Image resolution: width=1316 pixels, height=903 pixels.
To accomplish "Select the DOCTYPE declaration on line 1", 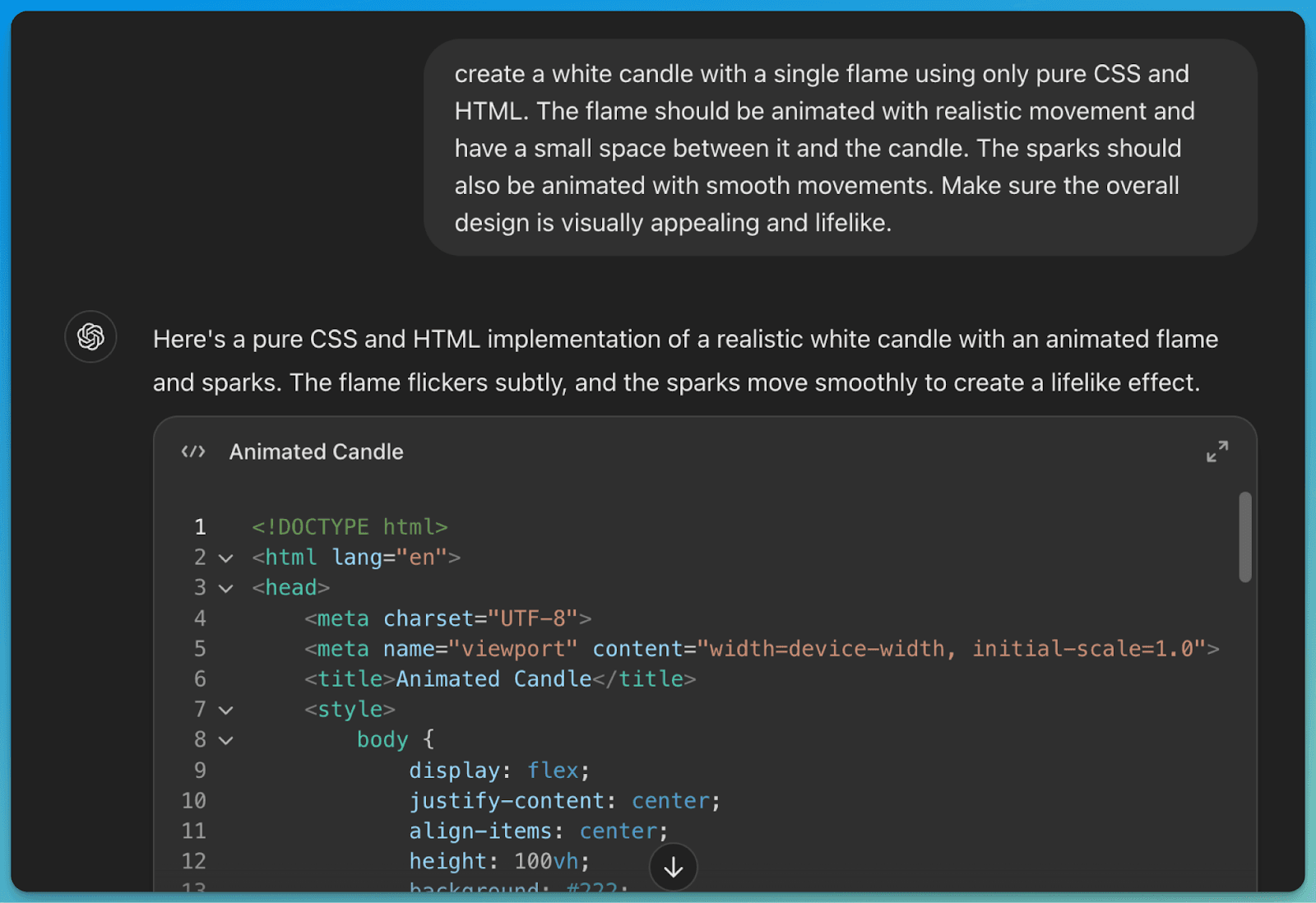I will point(350,526).
